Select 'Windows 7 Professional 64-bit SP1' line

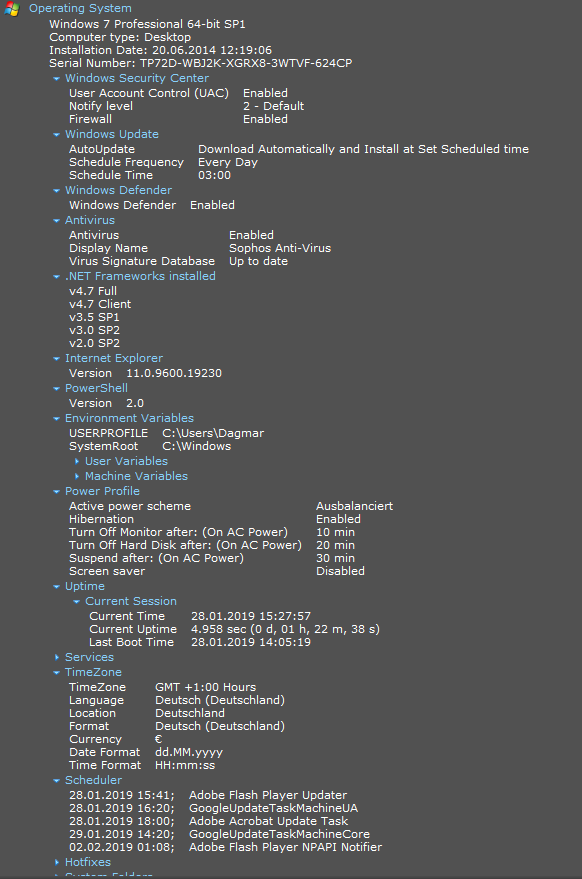(x=147, y=24)
